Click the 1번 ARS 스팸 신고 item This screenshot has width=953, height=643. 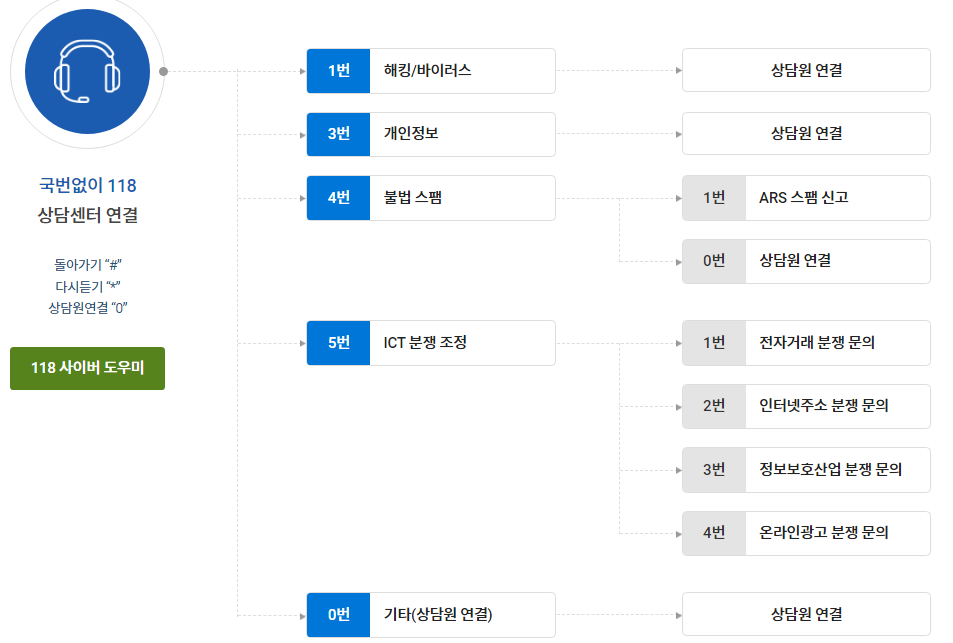[806, 198]
